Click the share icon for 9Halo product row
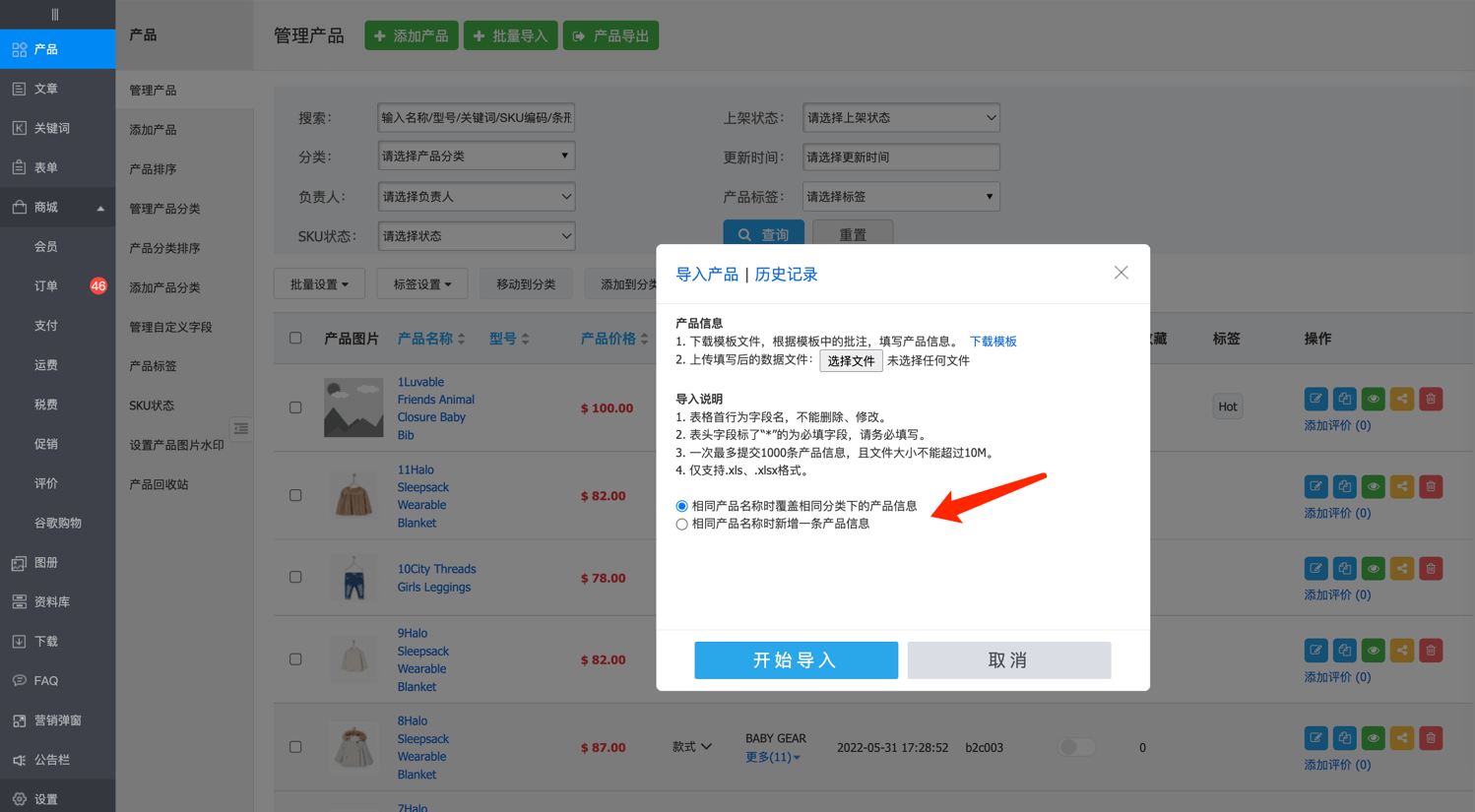1475x812 pixels. click(x=1402, y=651)
